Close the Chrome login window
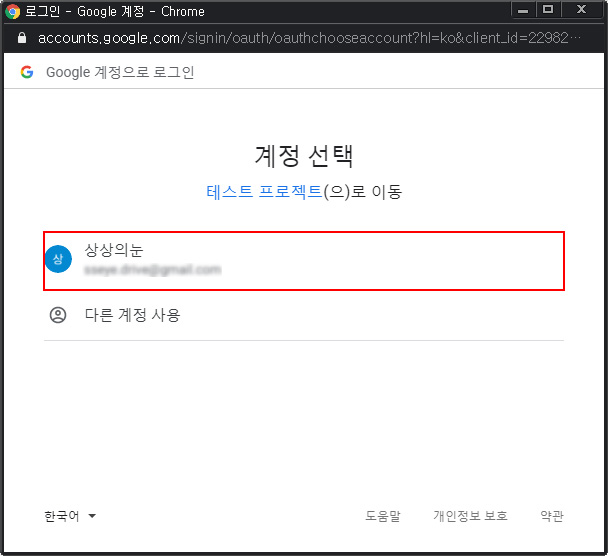This screenshot has width=608, height=556. [x=581, y=10]
